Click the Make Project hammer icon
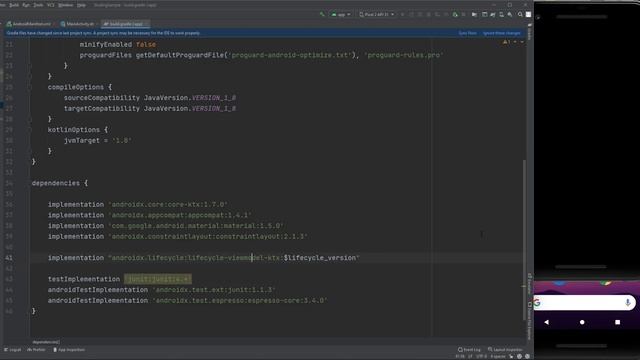640x360 pixels. [x=322, y=14]
